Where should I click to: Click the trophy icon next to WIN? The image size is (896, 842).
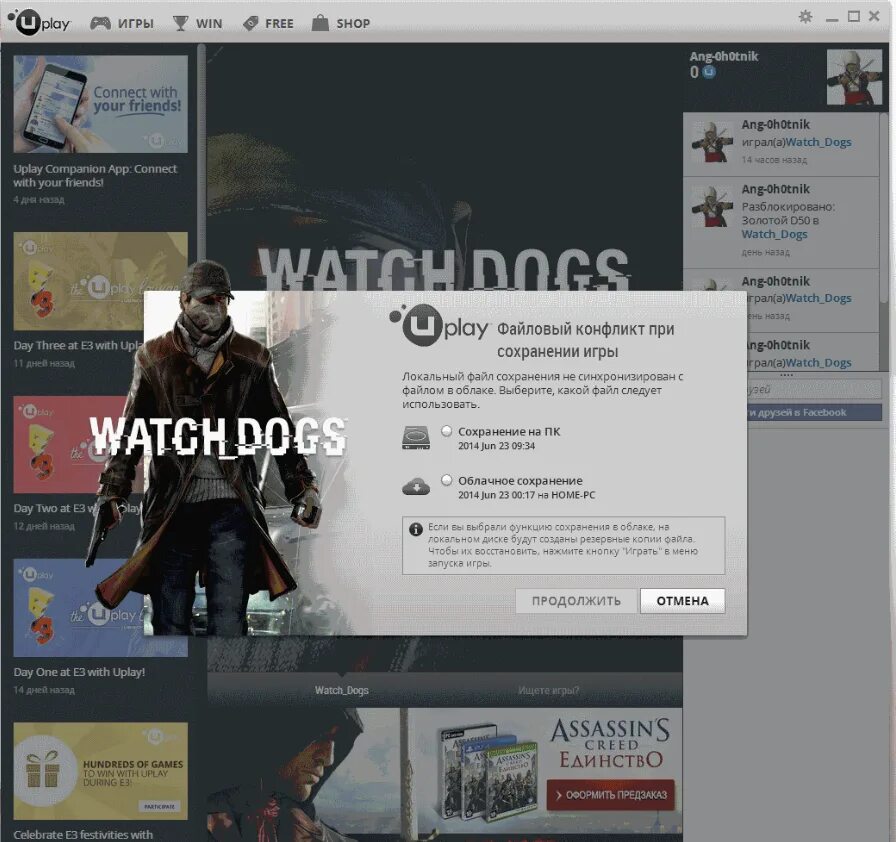180,23
